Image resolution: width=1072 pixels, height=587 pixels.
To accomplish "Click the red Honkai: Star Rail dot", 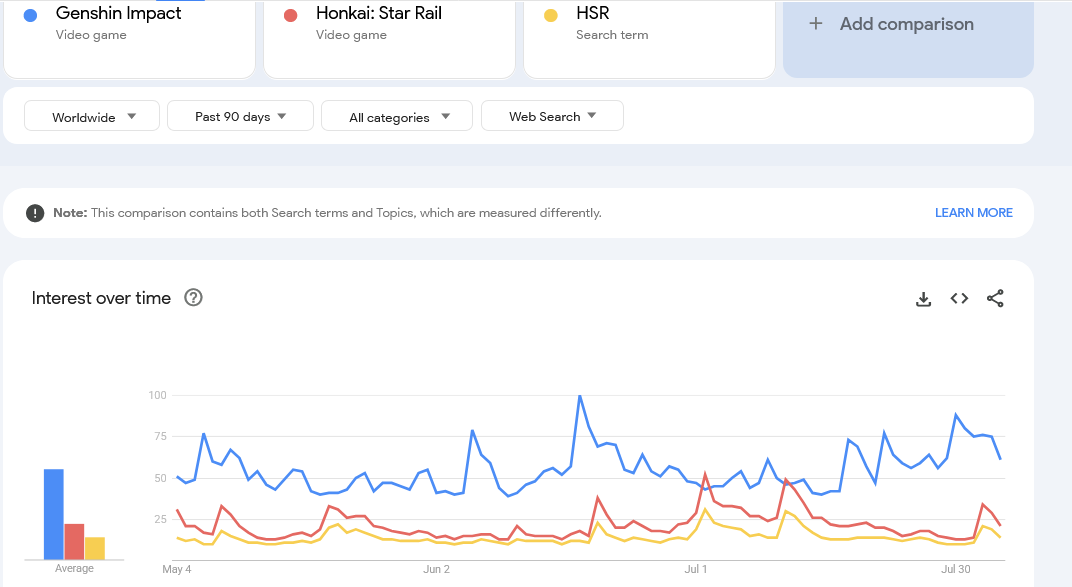I will click(x=291, y=16).
